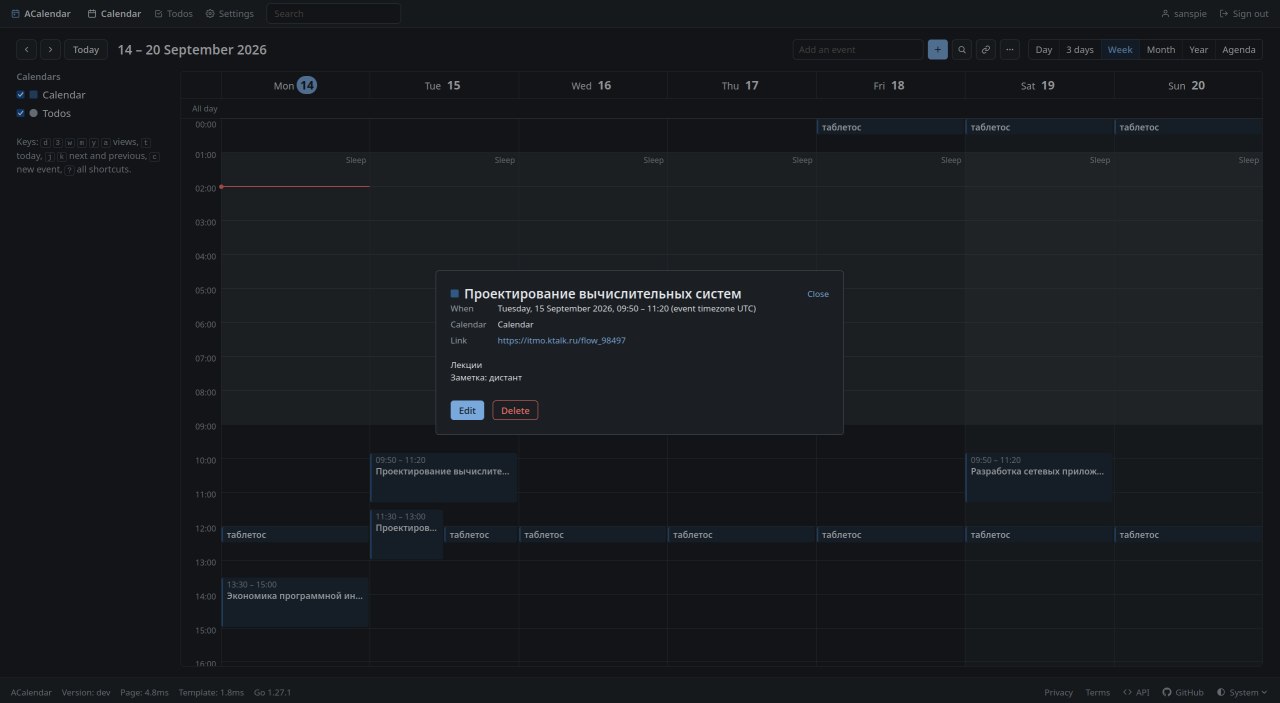The width and height of the screenshot is (1280, 703).
Task: Go to the next week using the right arrow
Action: coord(51,50)
